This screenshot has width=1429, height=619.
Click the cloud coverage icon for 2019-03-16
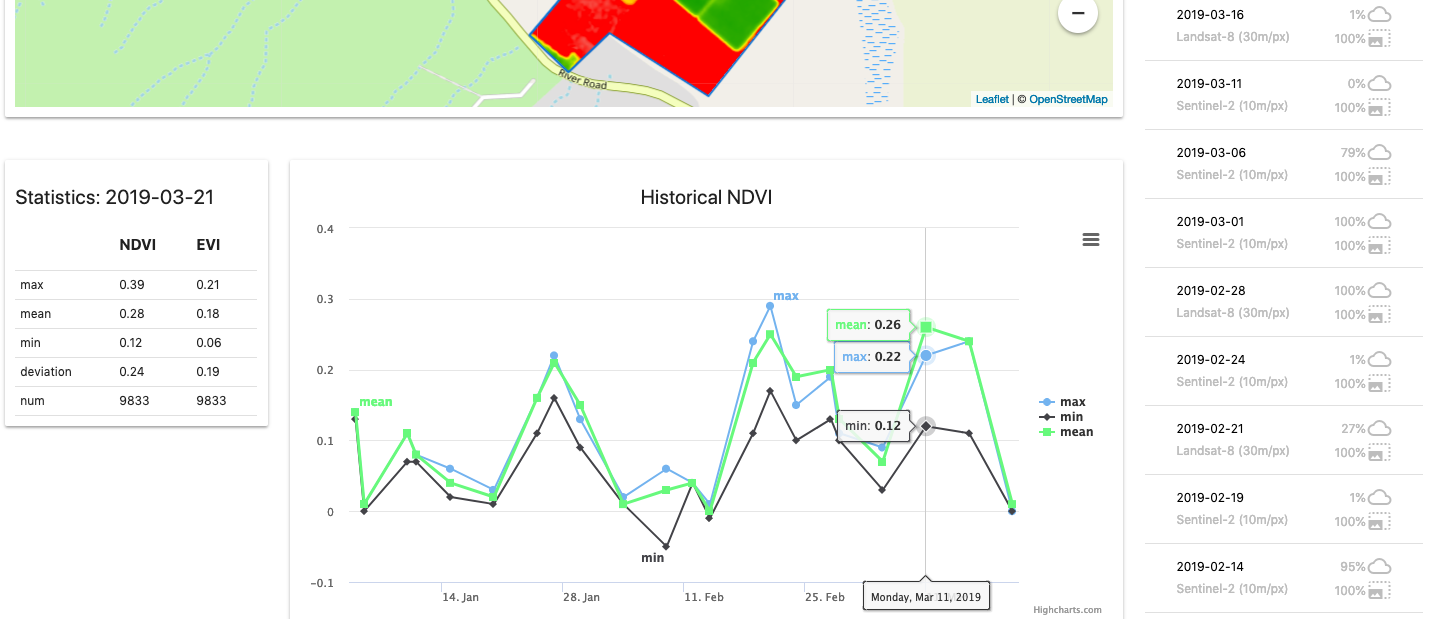pyautogui.click(x=1381, y=14)
